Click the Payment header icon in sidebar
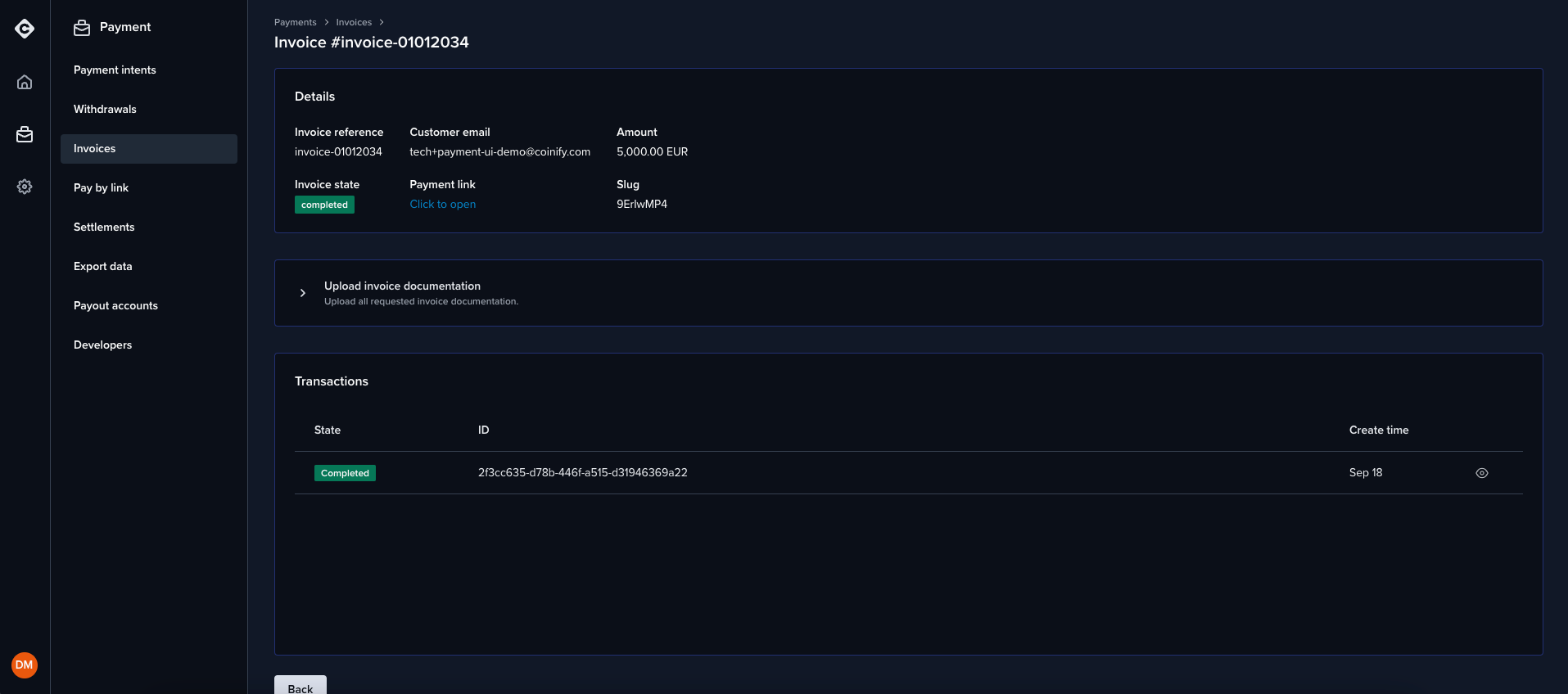 [x=82, y=28]
